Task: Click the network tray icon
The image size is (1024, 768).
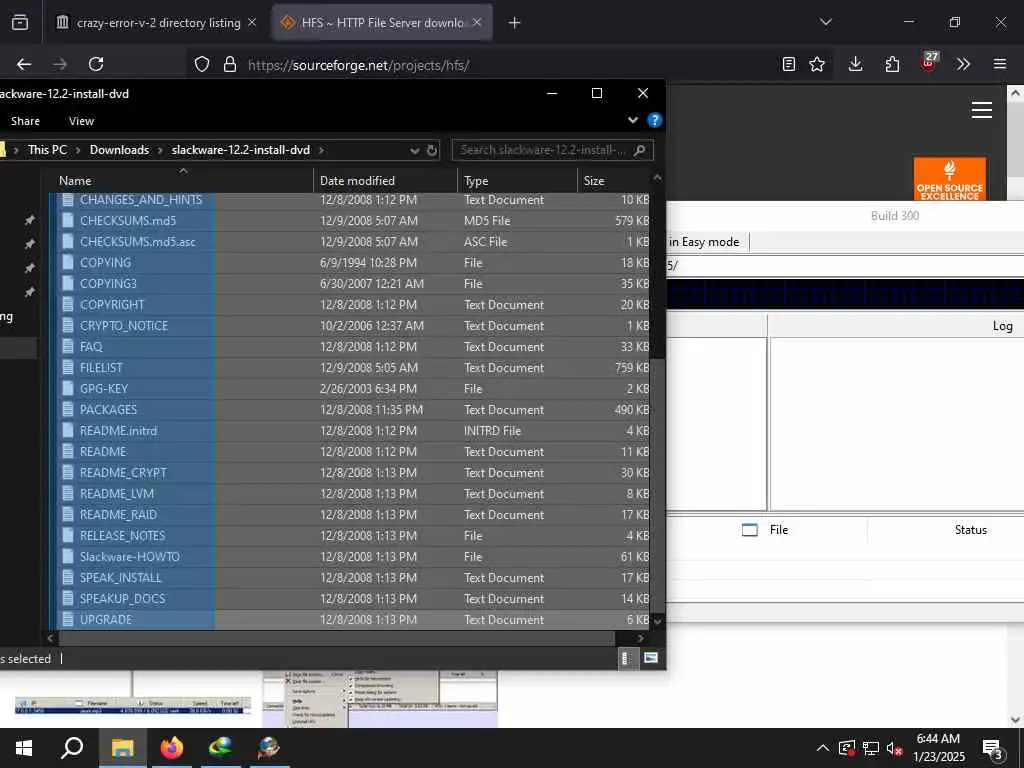Action: click(871, 748)
